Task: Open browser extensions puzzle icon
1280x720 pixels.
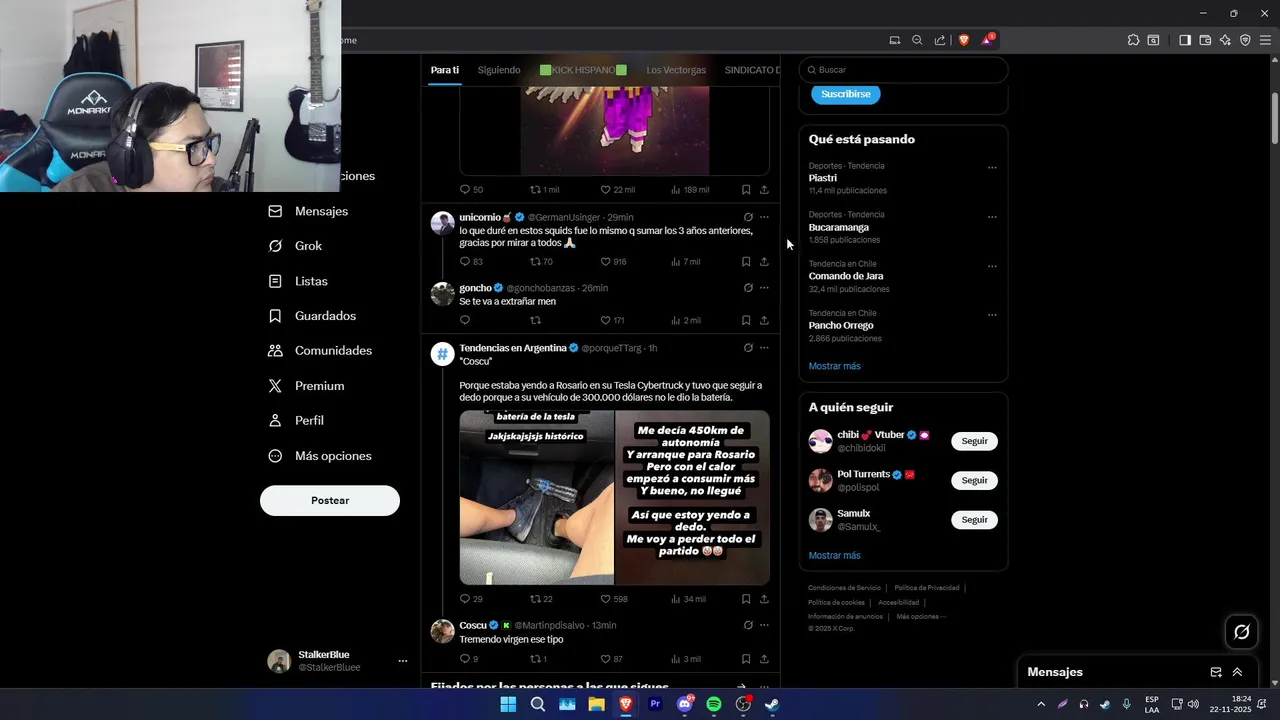Action: coord(1133,40)
